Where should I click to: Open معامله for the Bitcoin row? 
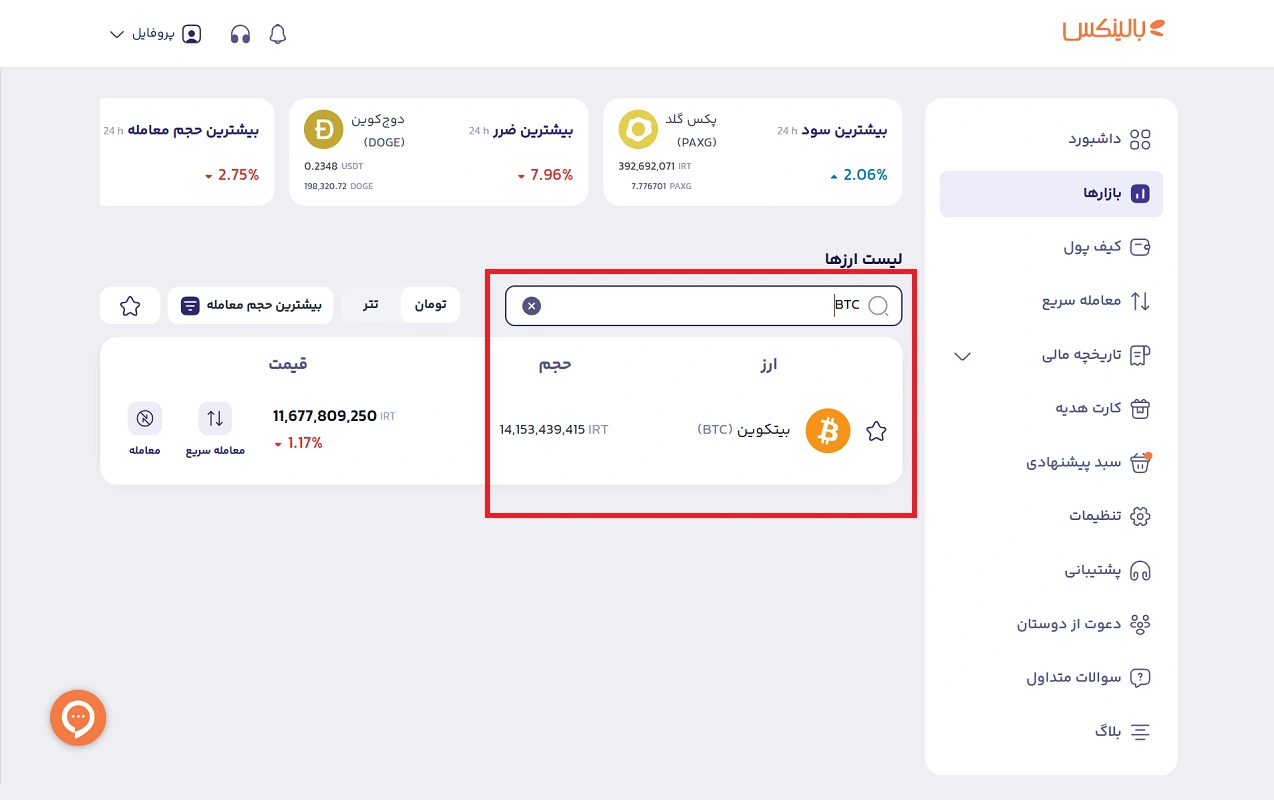click(145, 430)
